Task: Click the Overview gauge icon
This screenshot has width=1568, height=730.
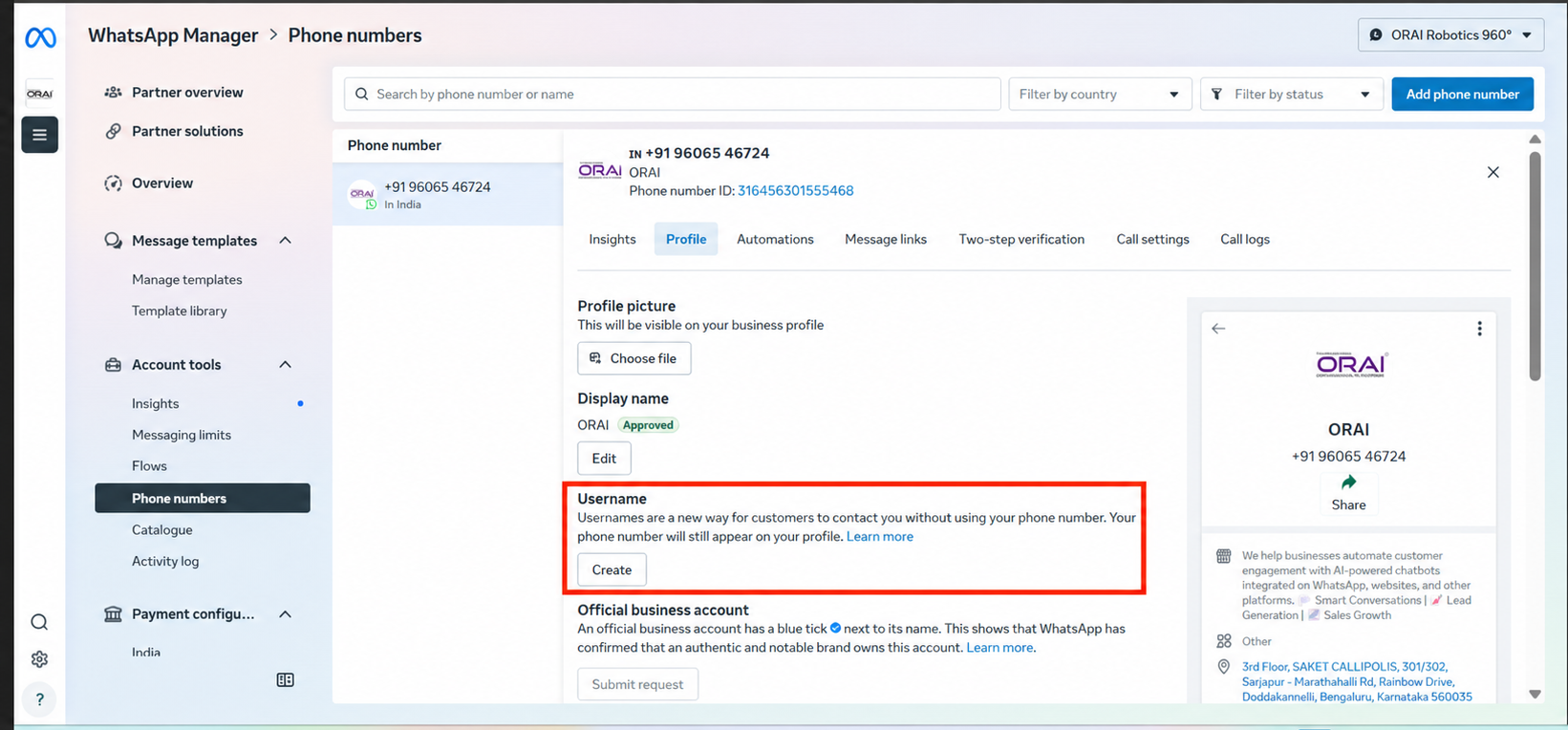Action: pyautogui.click(x=113, y=183)
